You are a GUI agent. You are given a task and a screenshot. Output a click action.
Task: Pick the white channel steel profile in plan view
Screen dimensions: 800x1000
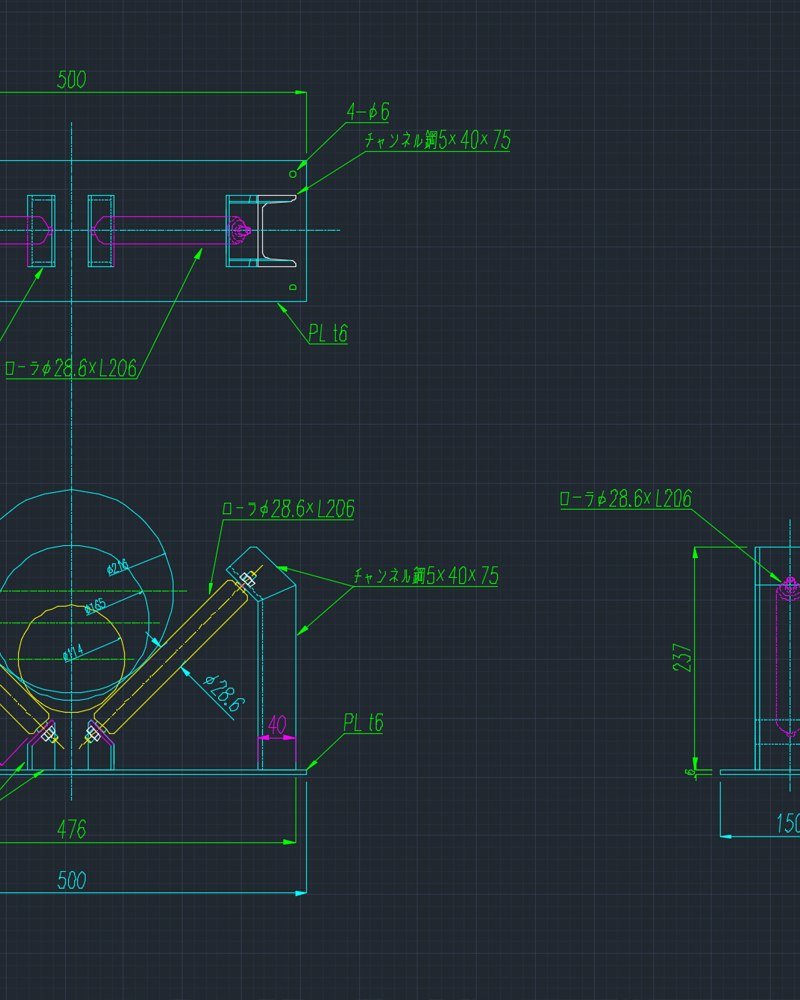coord(277,231)
